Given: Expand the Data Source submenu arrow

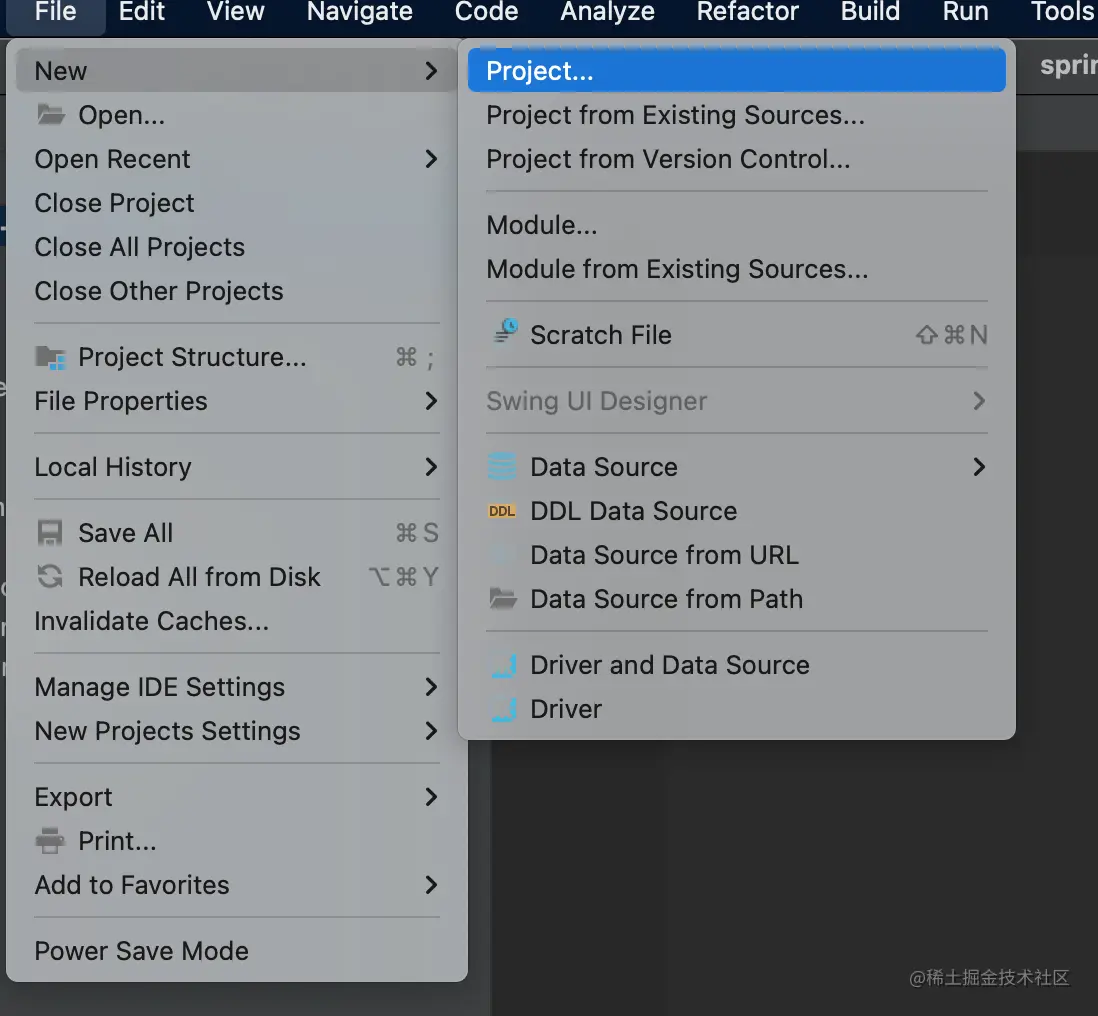Looking at the screenshot, I should tap(979, 467).
